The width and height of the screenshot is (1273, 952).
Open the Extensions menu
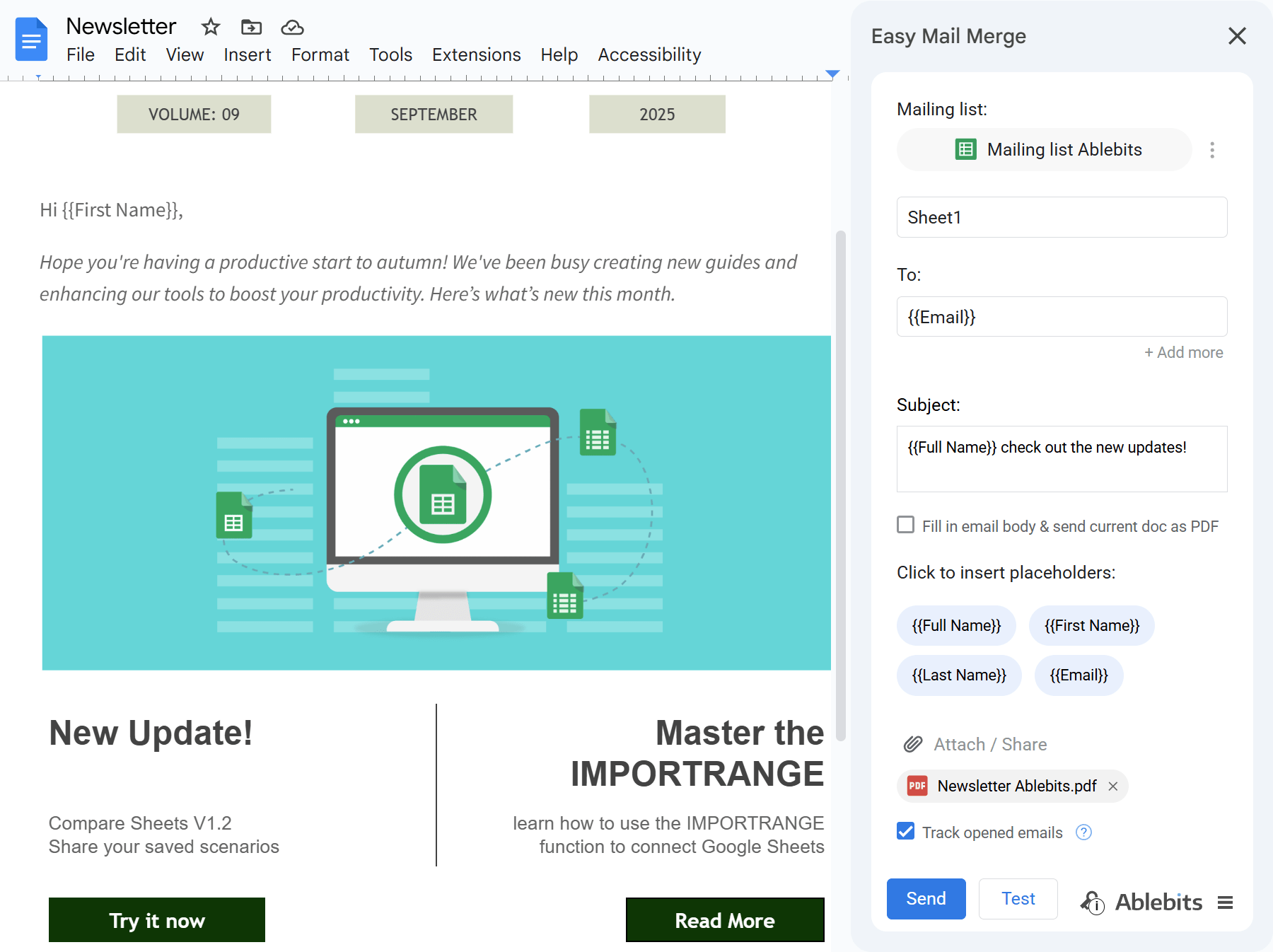[x=476, y=55]
